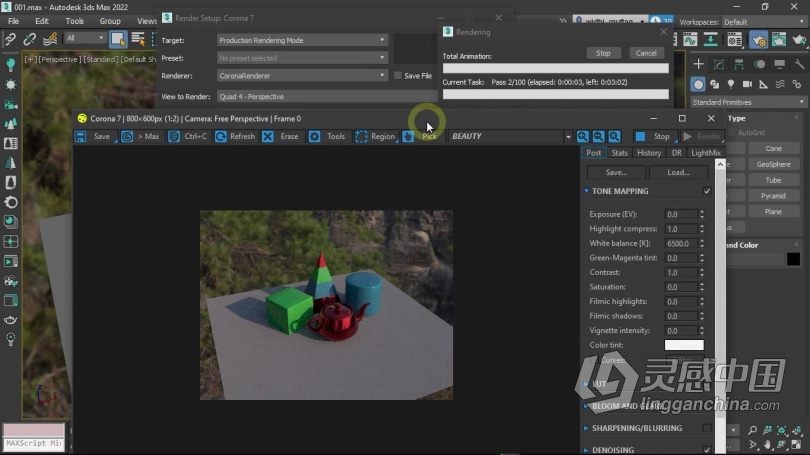Click Refresh in Corona frame buffer
810x455 pixels.
[236, 136]
